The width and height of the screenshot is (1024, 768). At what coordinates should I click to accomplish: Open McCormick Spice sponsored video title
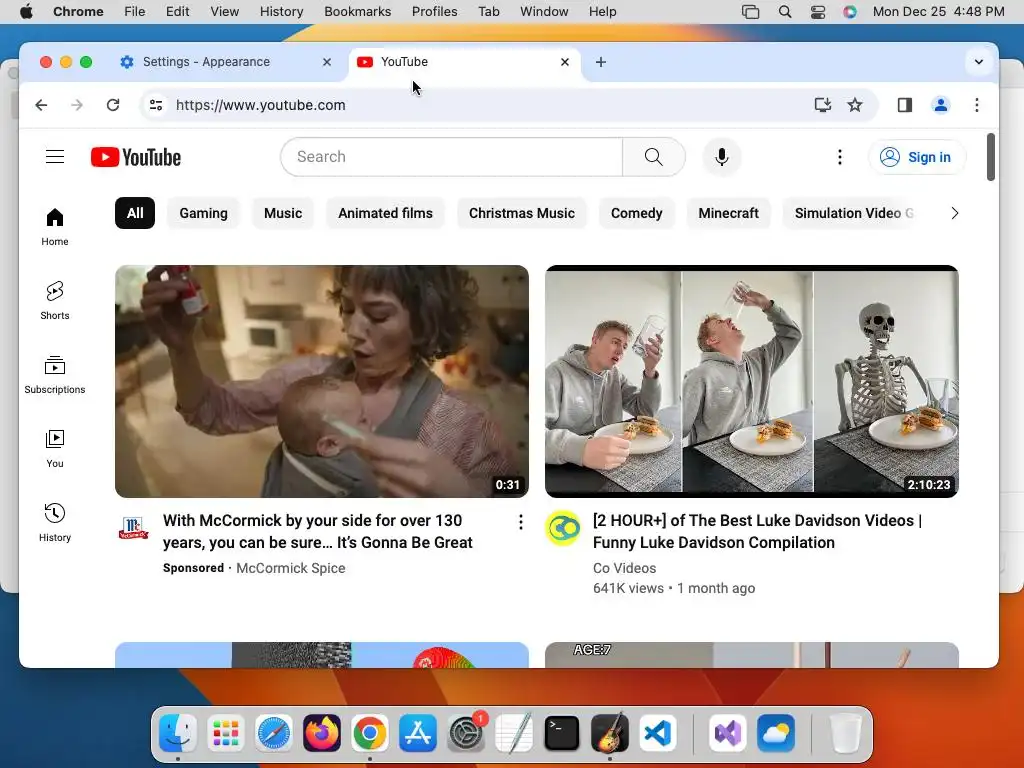pos(317,532)
